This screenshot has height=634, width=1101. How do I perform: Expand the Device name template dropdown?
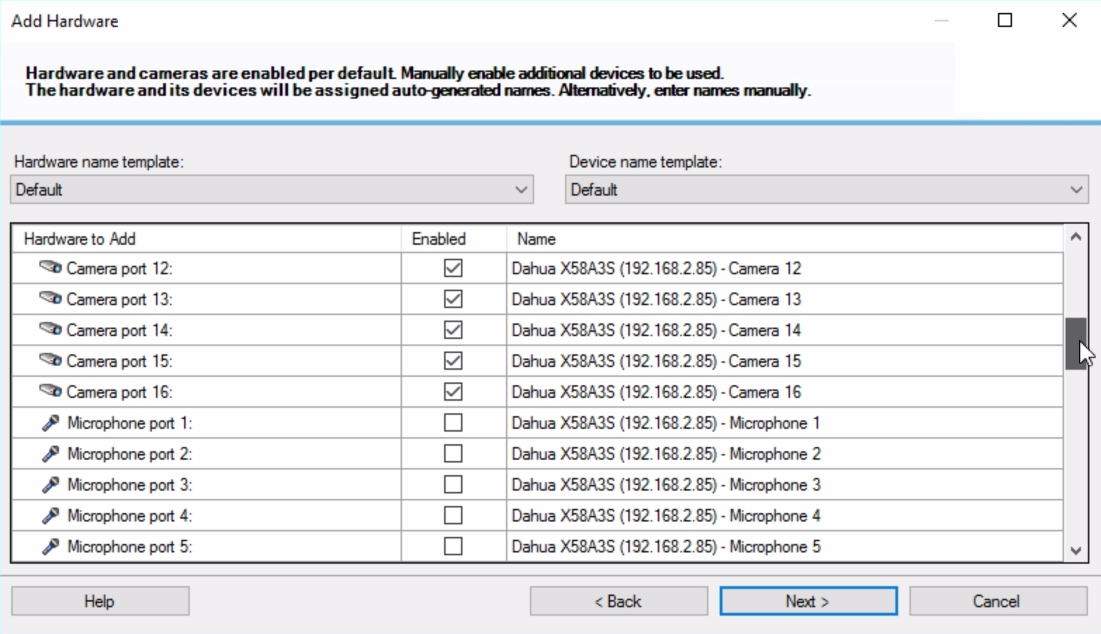click(x=826, y=189)
